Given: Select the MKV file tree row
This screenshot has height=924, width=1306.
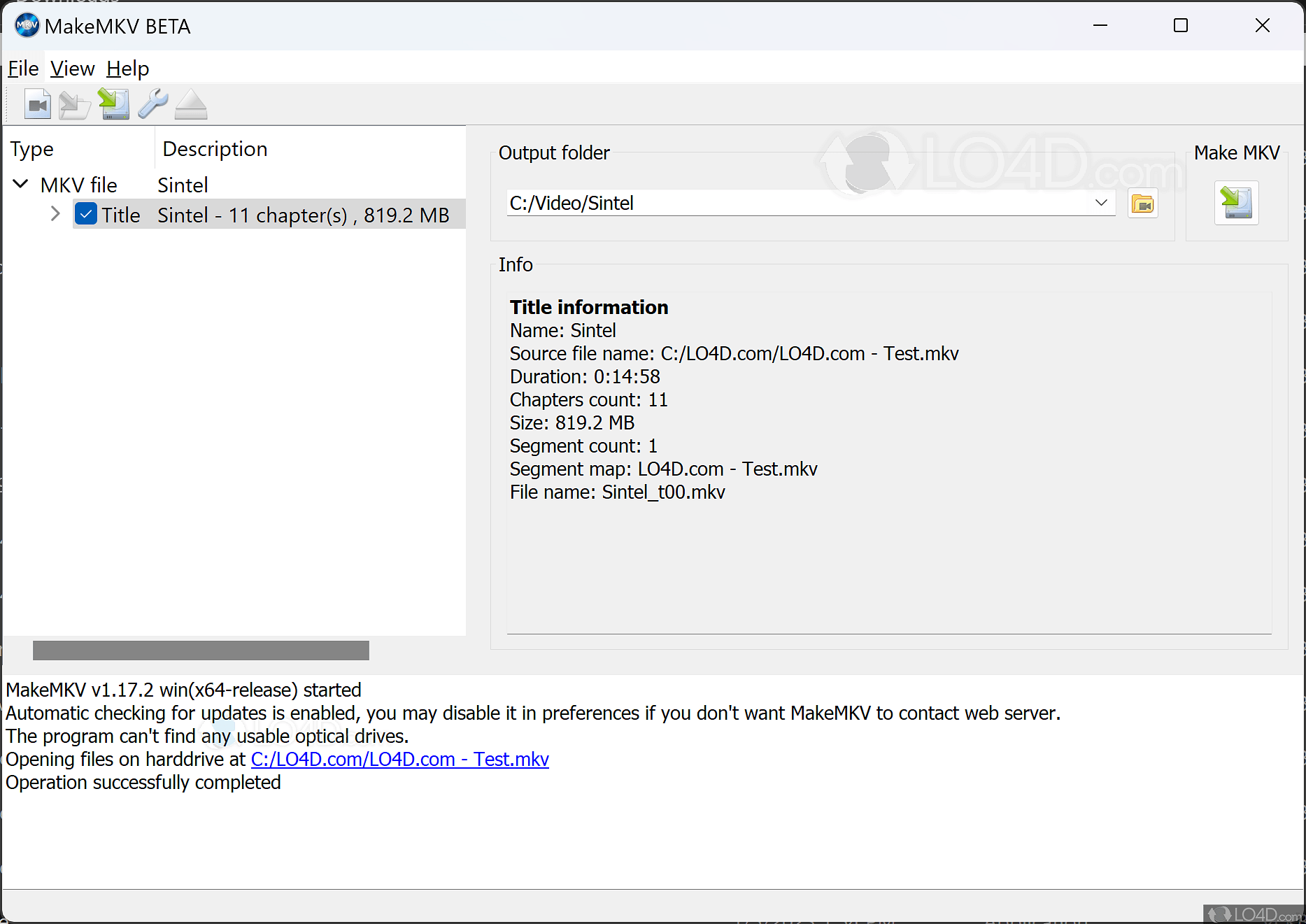Looking at the screenshot, I should (234, 185).
